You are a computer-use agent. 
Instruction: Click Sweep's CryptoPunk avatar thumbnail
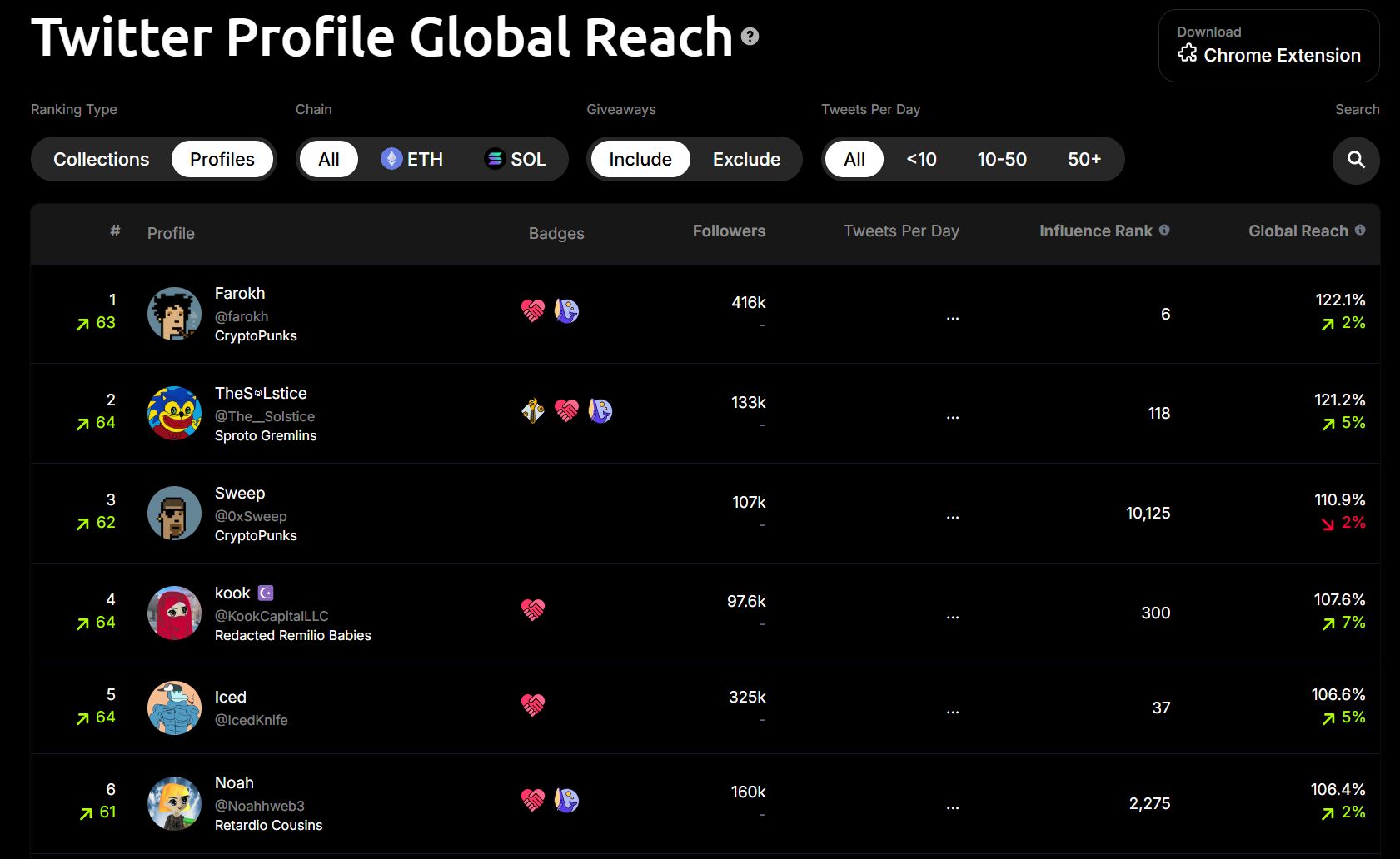coord(174,514)
